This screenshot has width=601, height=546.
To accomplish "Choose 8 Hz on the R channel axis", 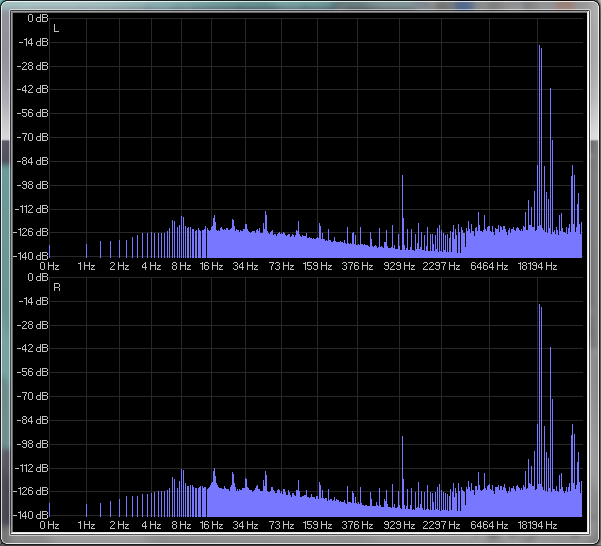I will click(x=181, y=525).
